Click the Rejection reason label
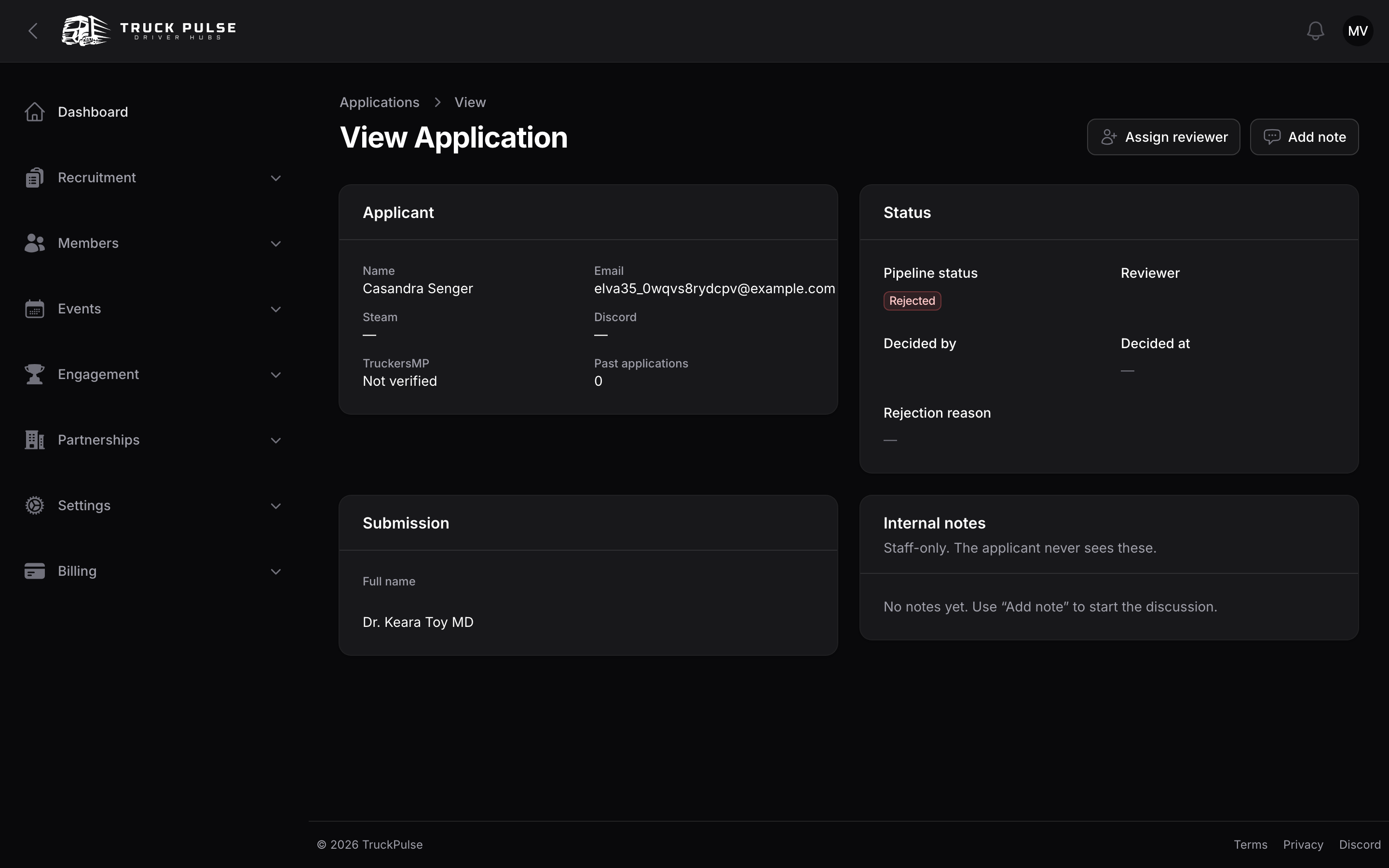The image size is (1389, 868). pyautogui.click(x=937, y=413)
